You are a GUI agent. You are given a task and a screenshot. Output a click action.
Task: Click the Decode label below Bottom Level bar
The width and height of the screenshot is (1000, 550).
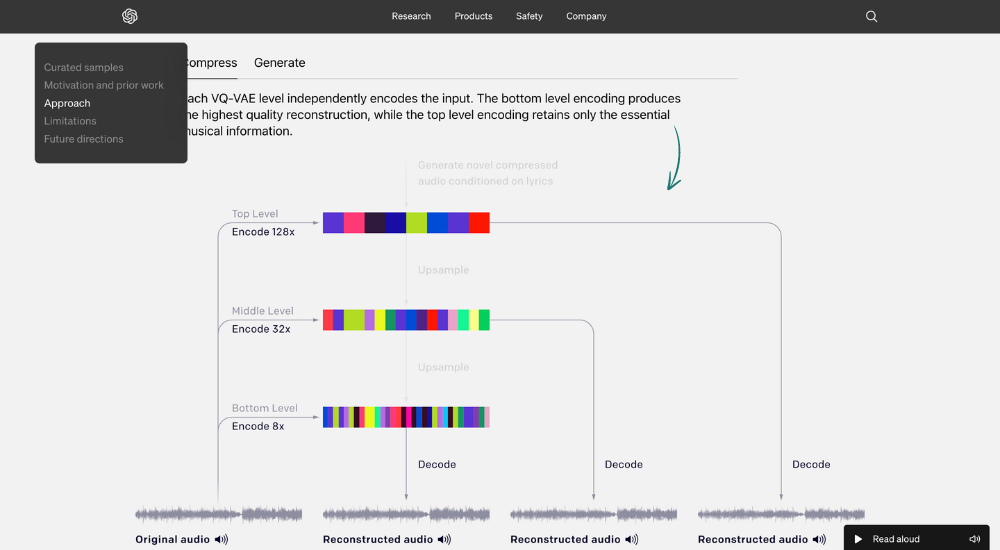[437, 464]
